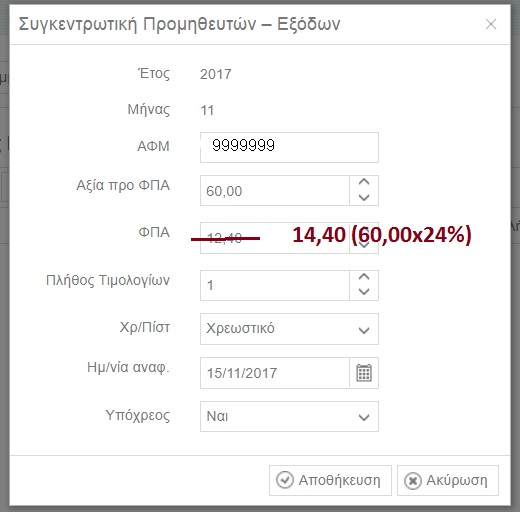520x512 pixels.
Task: Increase Πλήθος Τιμολογίων count
Action: [x=364, y=277]
